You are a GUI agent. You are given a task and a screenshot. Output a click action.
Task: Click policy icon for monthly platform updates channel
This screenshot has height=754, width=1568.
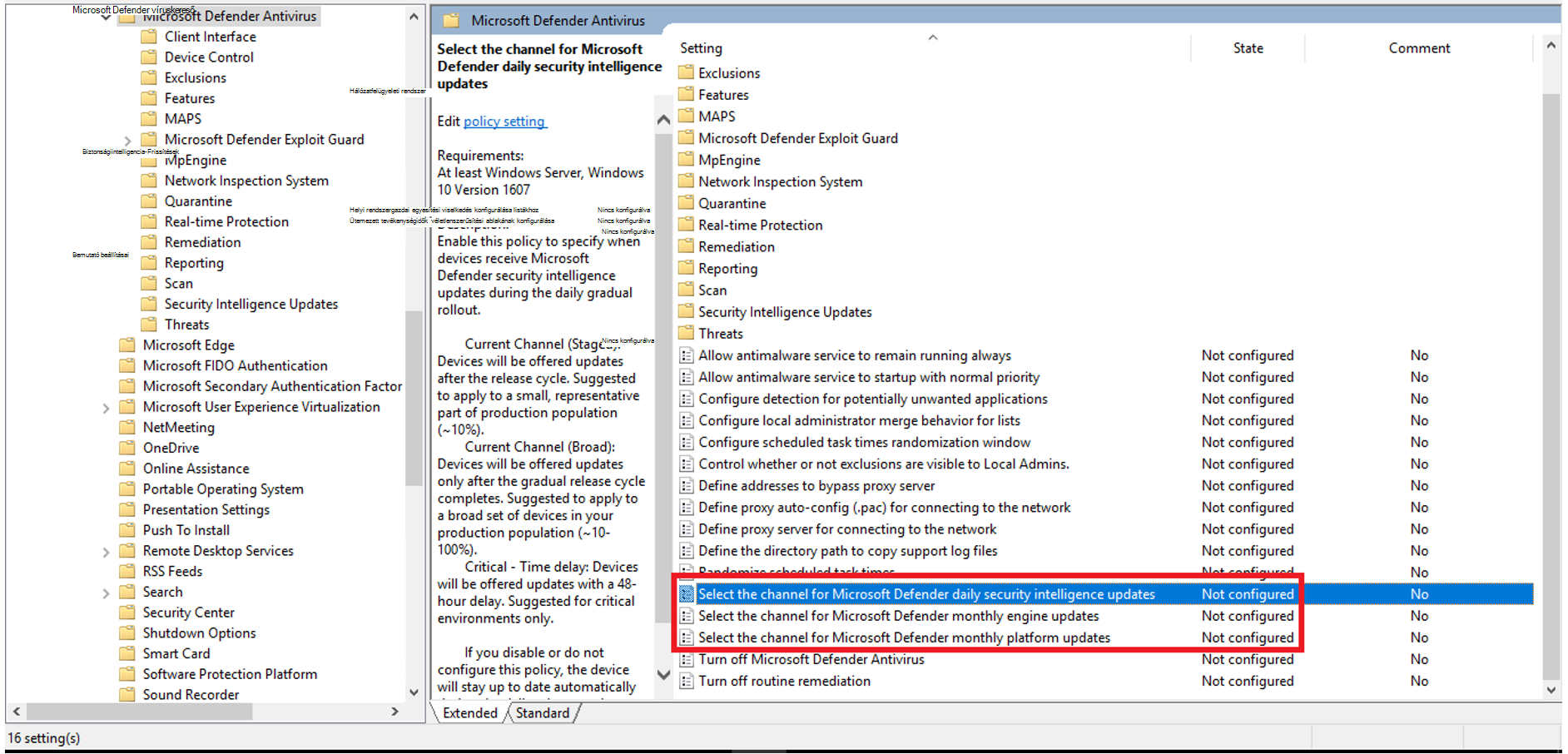click(687, 637)
